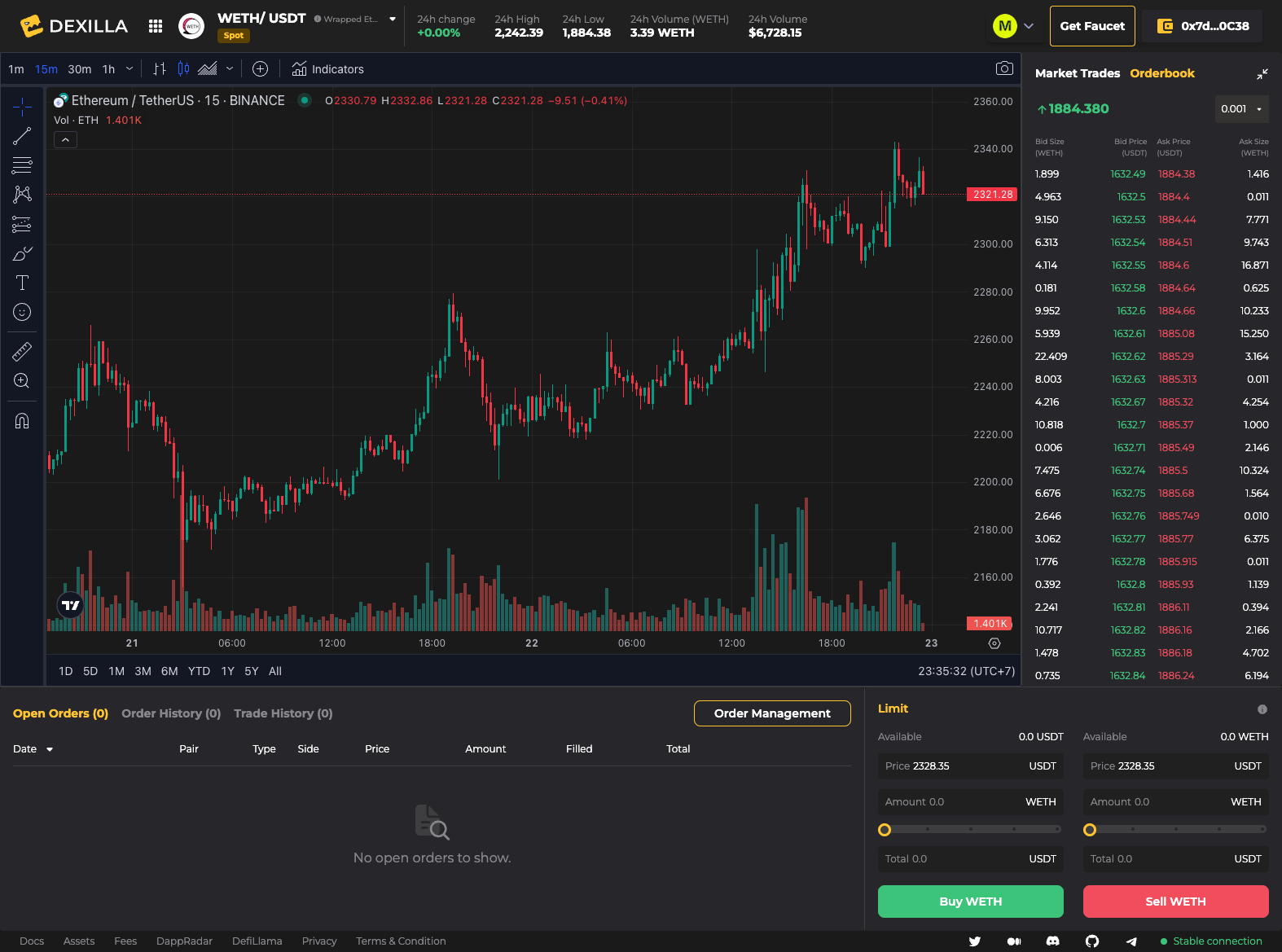Switch to the 1m interval
This screenshot has height=952, width=1282.
[x=16, y=69]
